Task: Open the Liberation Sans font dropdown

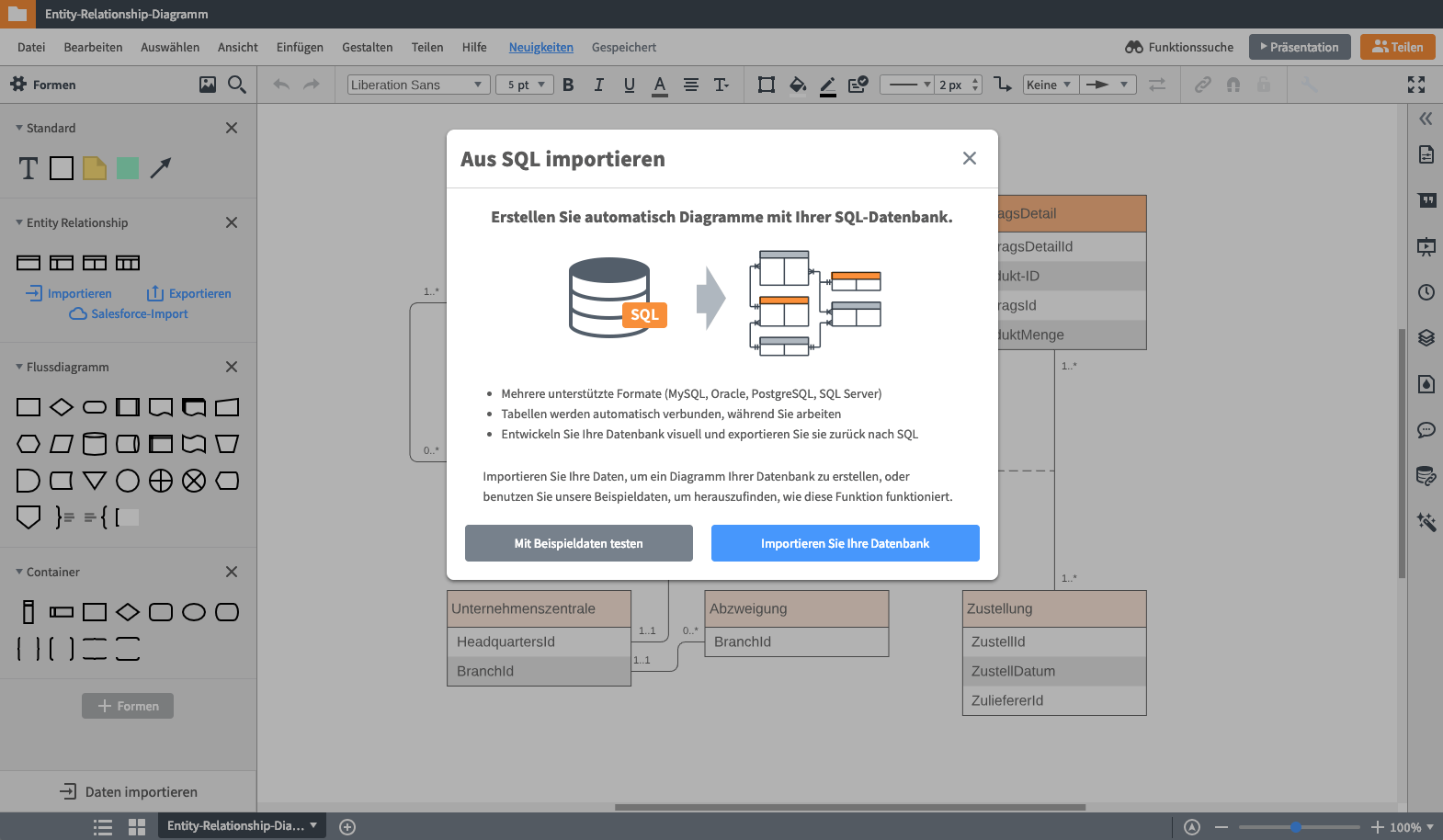Action: (416, 85)
